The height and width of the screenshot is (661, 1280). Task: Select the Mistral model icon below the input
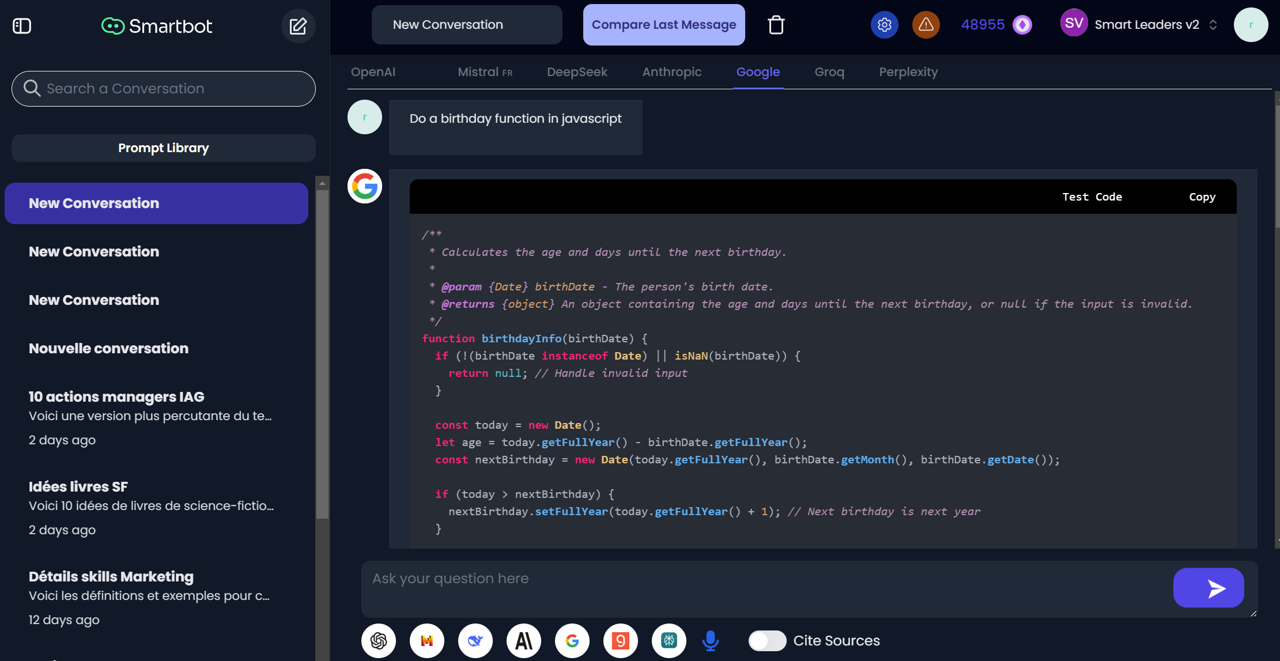[427, 641]
